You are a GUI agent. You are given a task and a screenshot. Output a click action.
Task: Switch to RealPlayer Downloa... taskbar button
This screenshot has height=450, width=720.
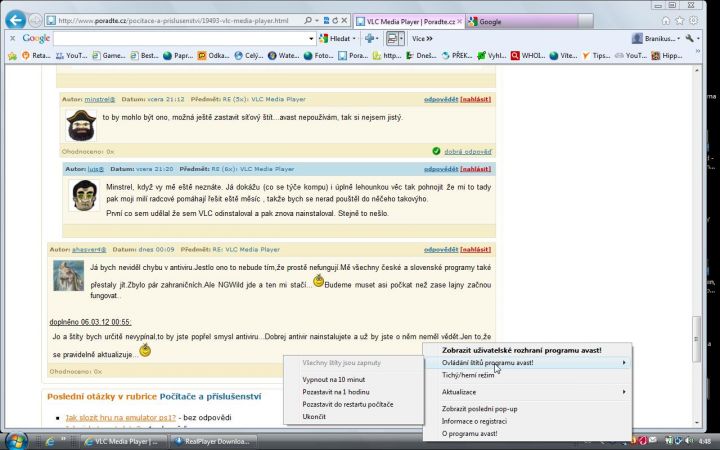coord(212,441)
